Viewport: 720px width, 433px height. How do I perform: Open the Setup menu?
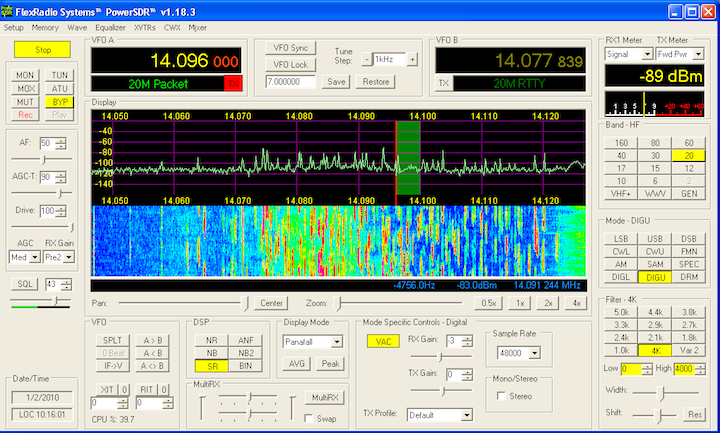pos(13,27)
